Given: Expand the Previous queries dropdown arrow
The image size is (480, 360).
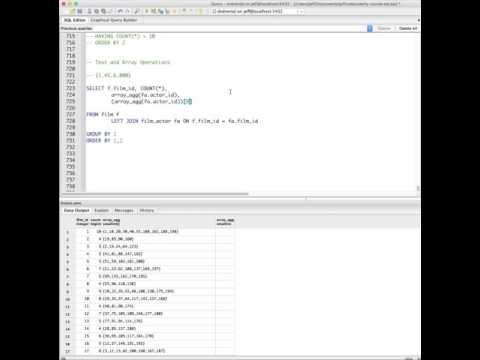Looking at the screenshot, I should click(370, 29).
